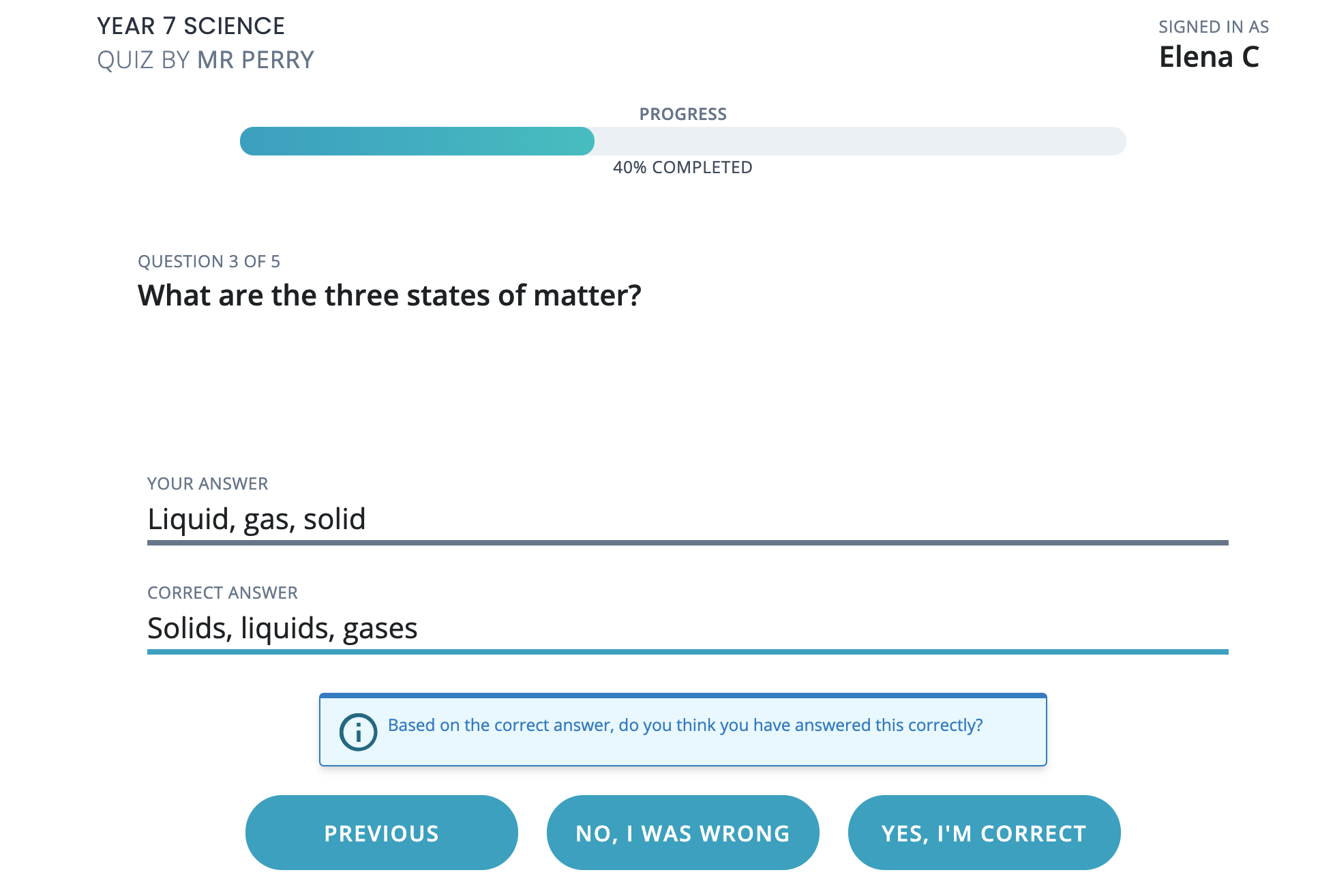Click the "Question 3 of 5" label
The height and width of the screenshot is (896, 1320).
tap(209, 262)
